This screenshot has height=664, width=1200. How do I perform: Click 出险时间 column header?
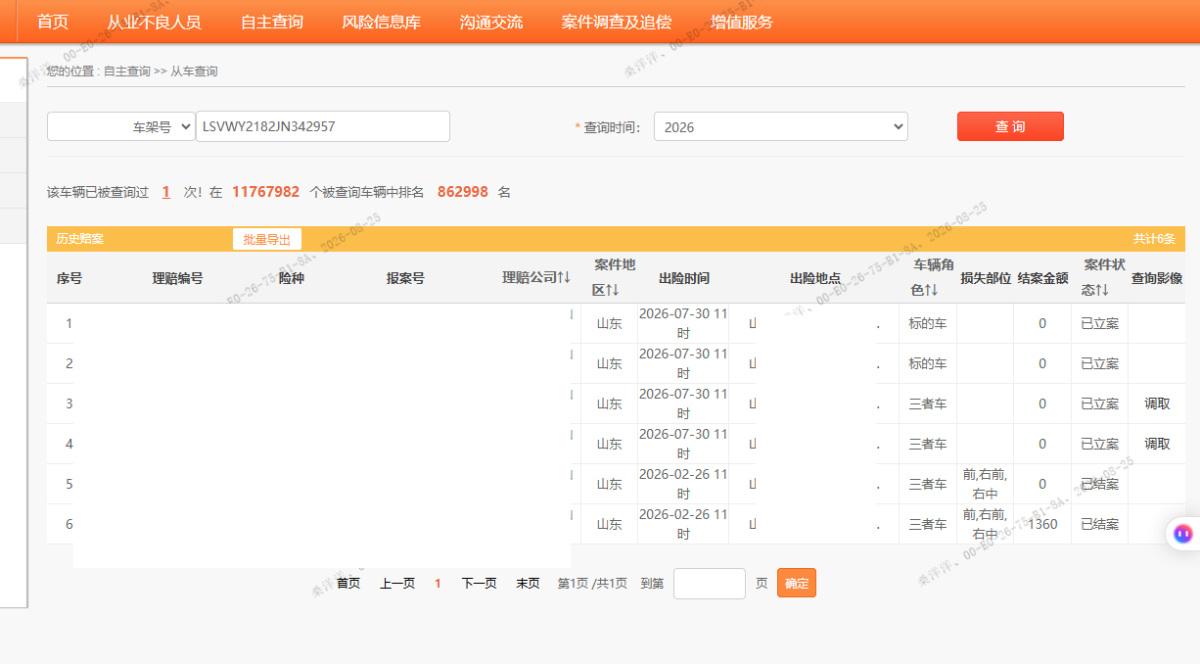[x=684, y=278]
